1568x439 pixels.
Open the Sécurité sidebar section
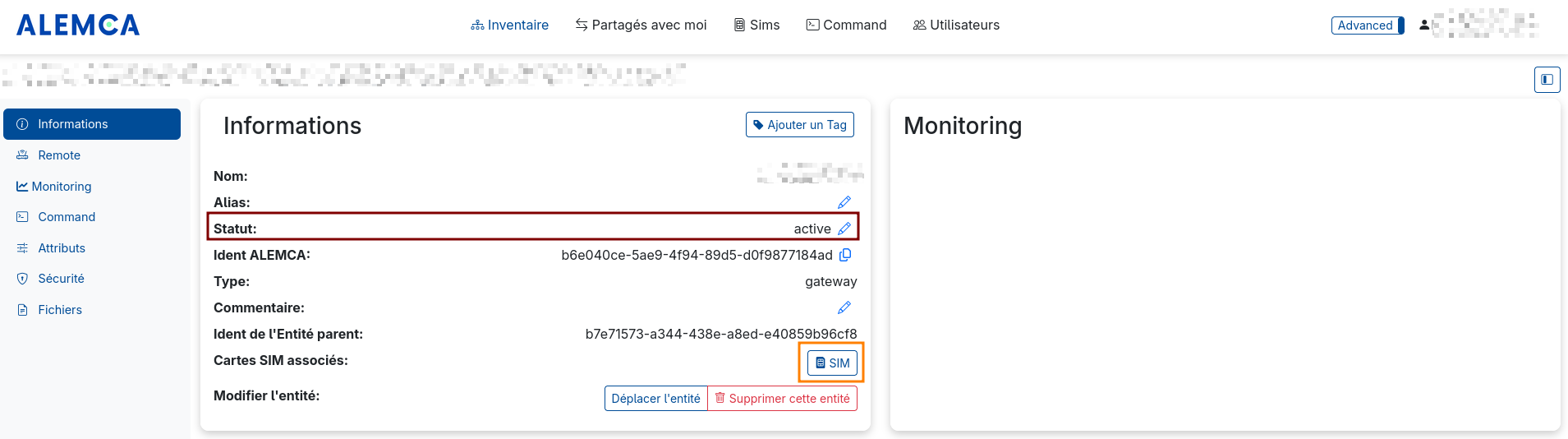[61, 279]
